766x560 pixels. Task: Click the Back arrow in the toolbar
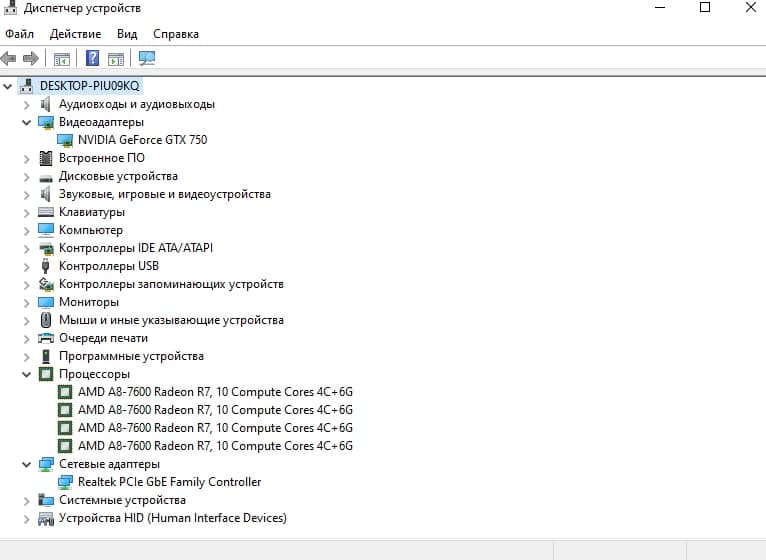click(9, 58)
